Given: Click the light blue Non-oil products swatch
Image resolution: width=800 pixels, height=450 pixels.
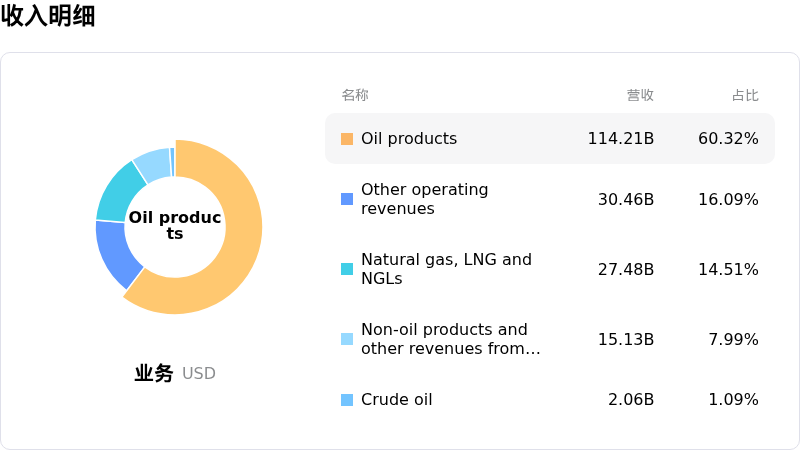Looking at the screenshot, I should click(347, 339).
